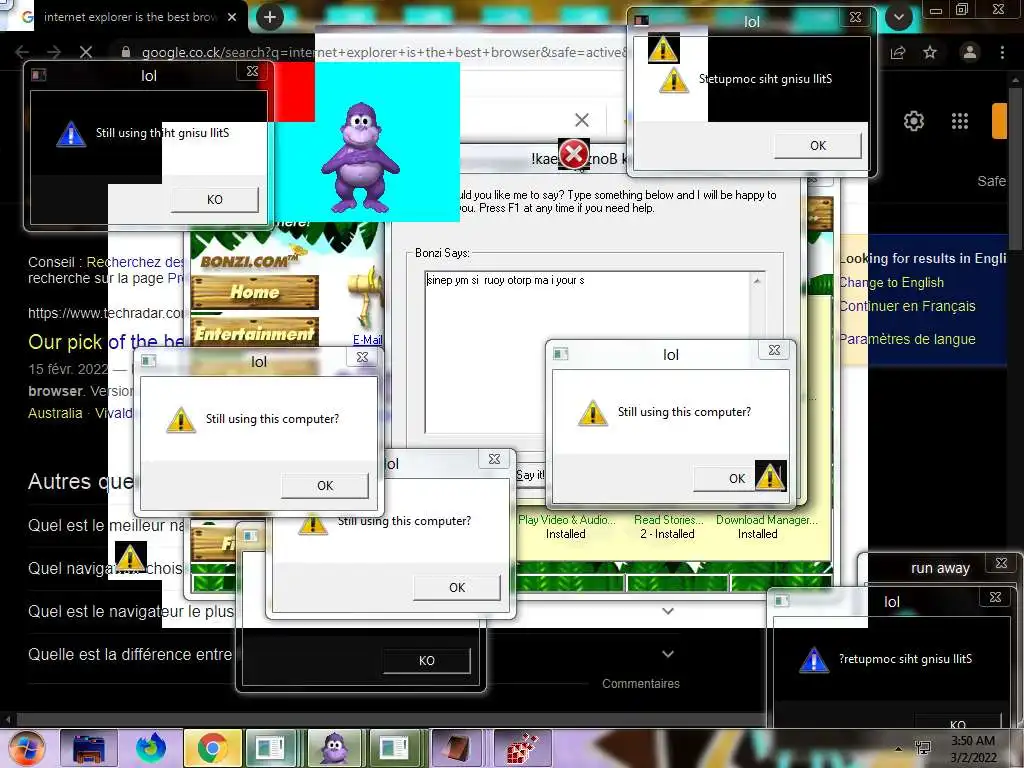Viewport: 1024px width, 768px height.
Task: Open the Read Stories... link
Action: click(668, 520)
